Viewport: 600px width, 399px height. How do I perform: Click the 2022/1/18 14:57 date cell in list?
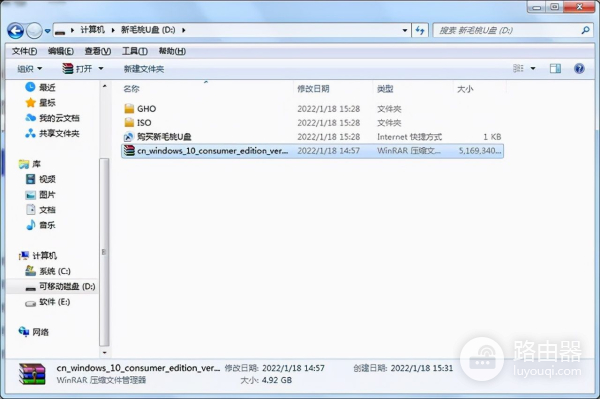point(328,151)
